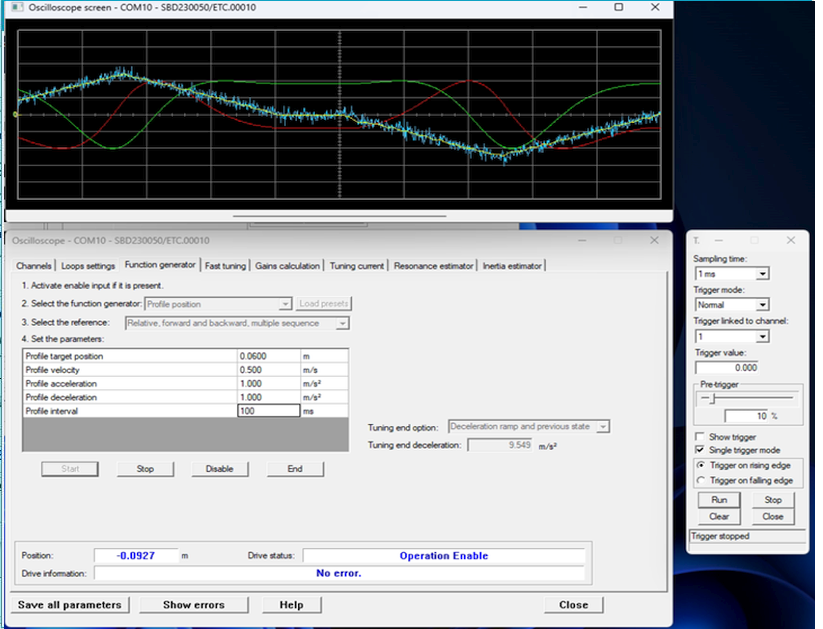This screenshot has height=629, width=823.
Task: Click the Profile interval value field
Action: pyautogui.click(x=268, y=411)
